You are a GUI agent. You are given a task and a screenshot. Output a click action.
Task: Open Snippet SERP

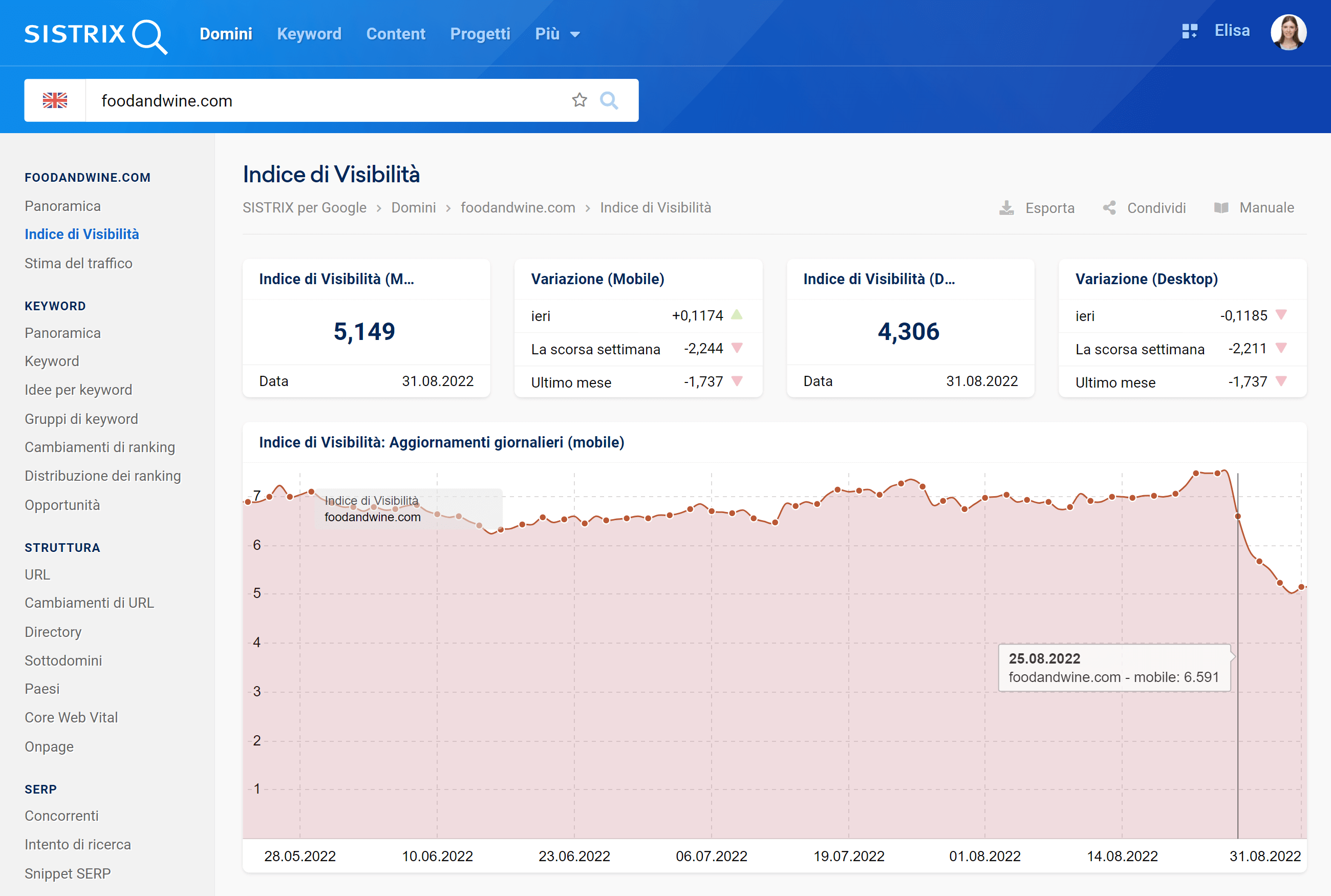(x=68, y=873)
